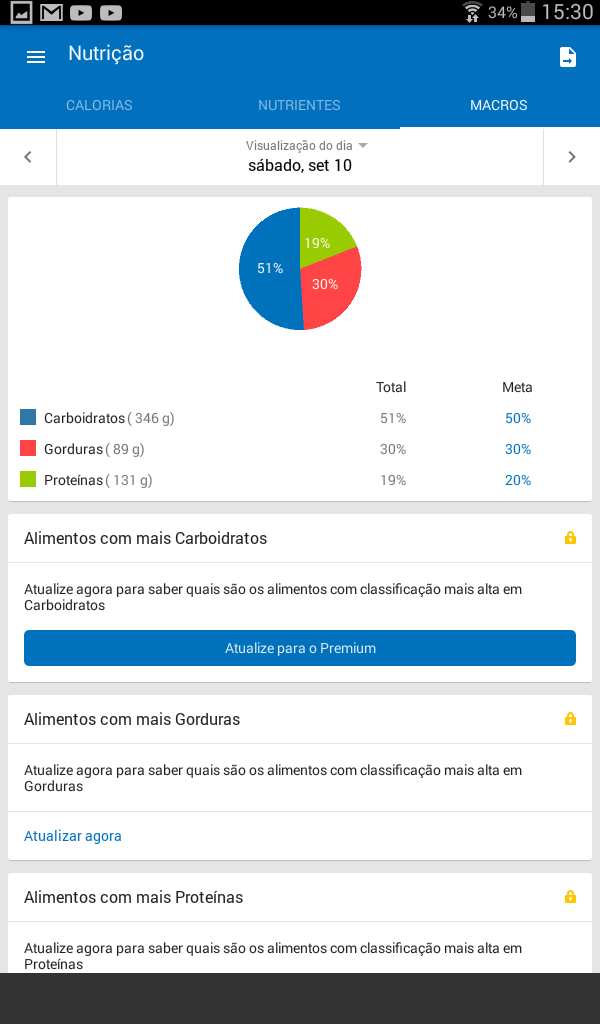
Task: Tap the green Proteínas color swatch
Action: 28,479
